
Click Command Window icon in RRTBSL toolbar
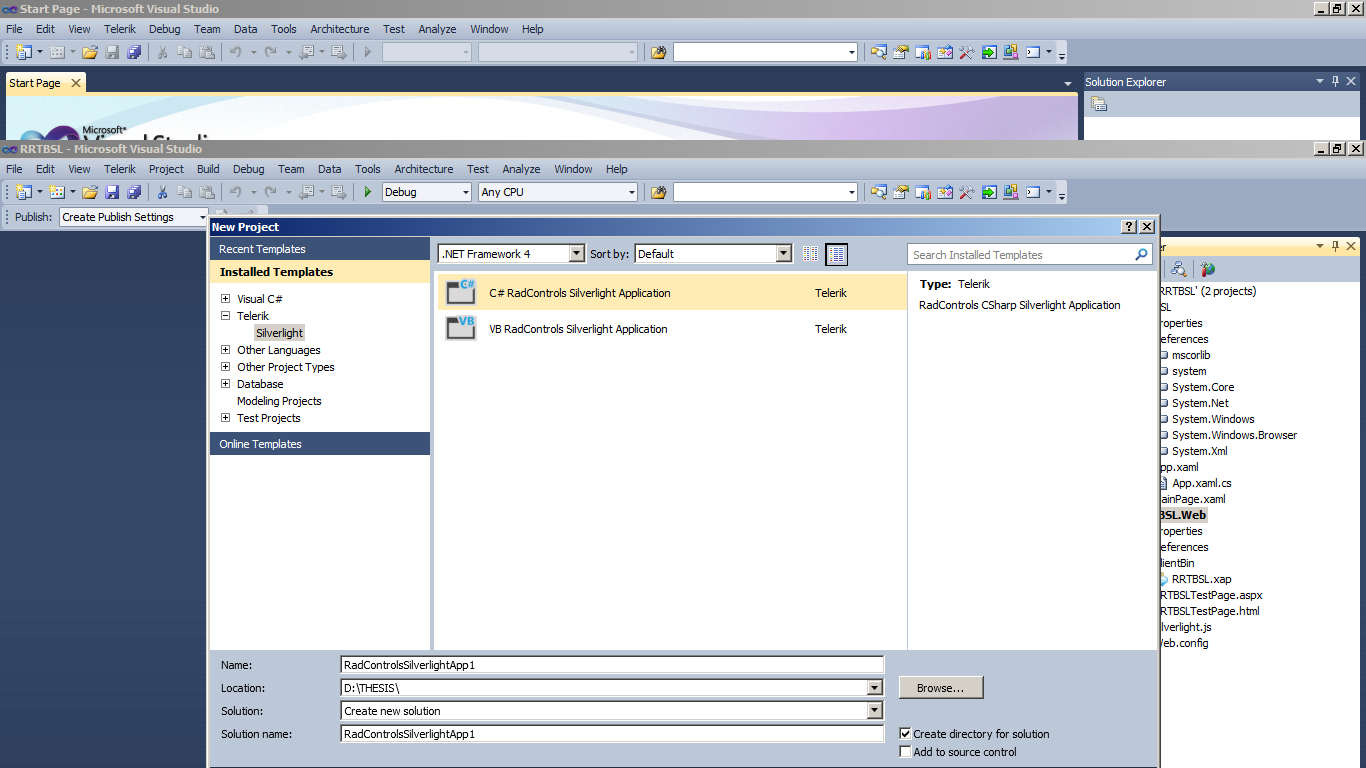point(1033,192)
